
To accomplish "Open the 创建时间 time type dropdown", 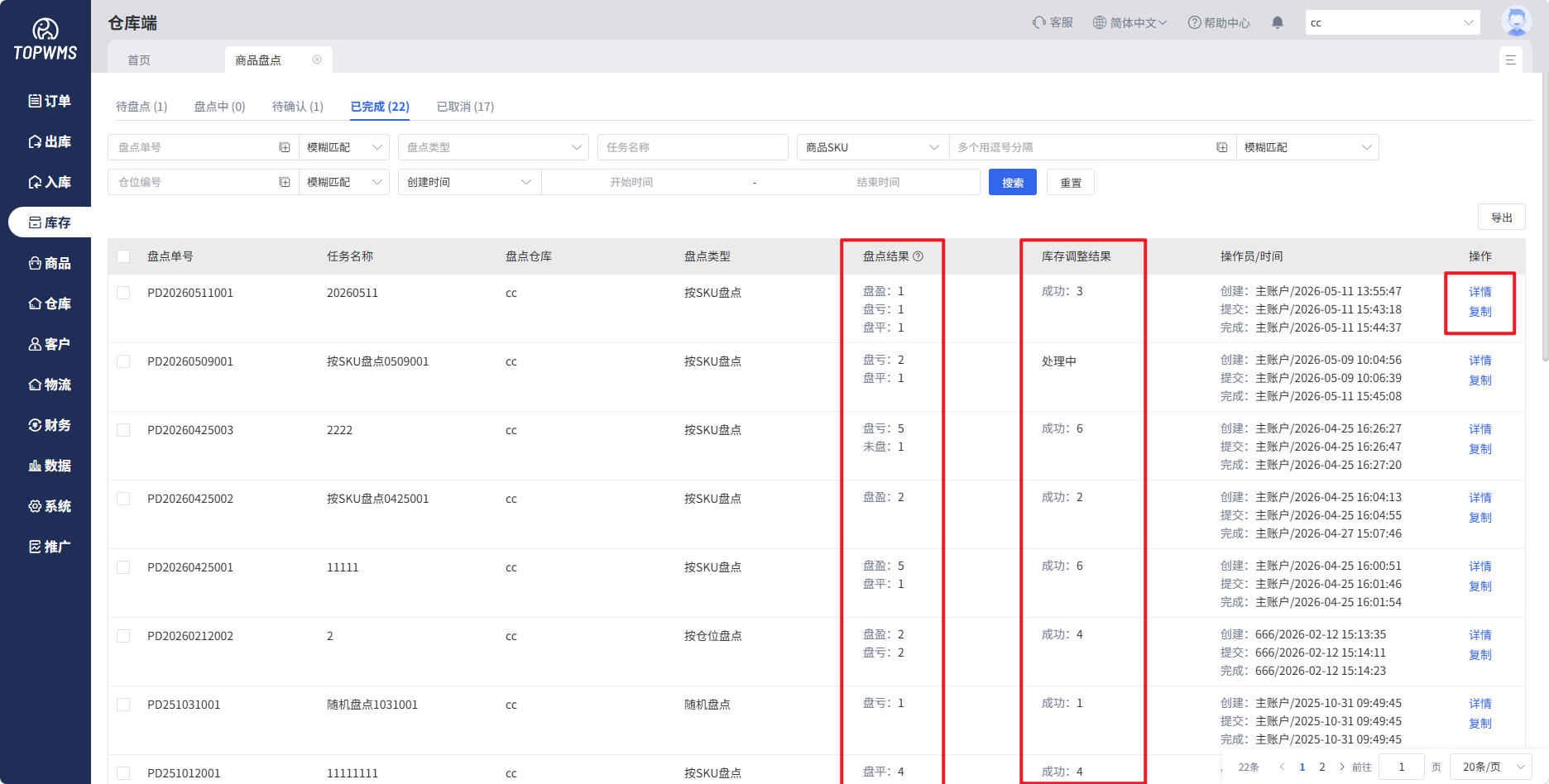I will (469, 182).
